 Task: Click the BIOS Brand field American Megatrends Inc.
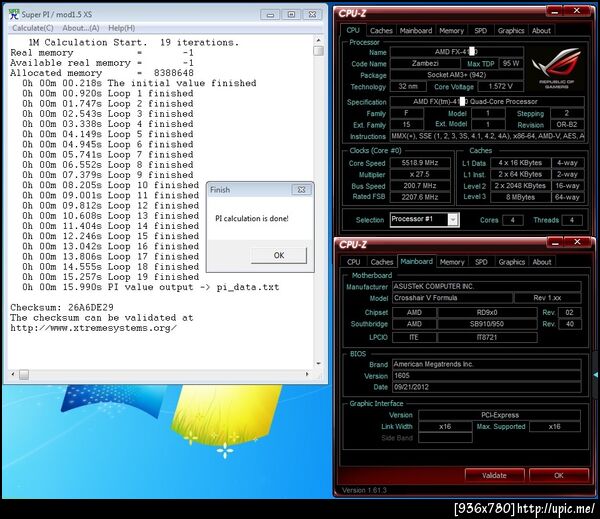[487, 364]
